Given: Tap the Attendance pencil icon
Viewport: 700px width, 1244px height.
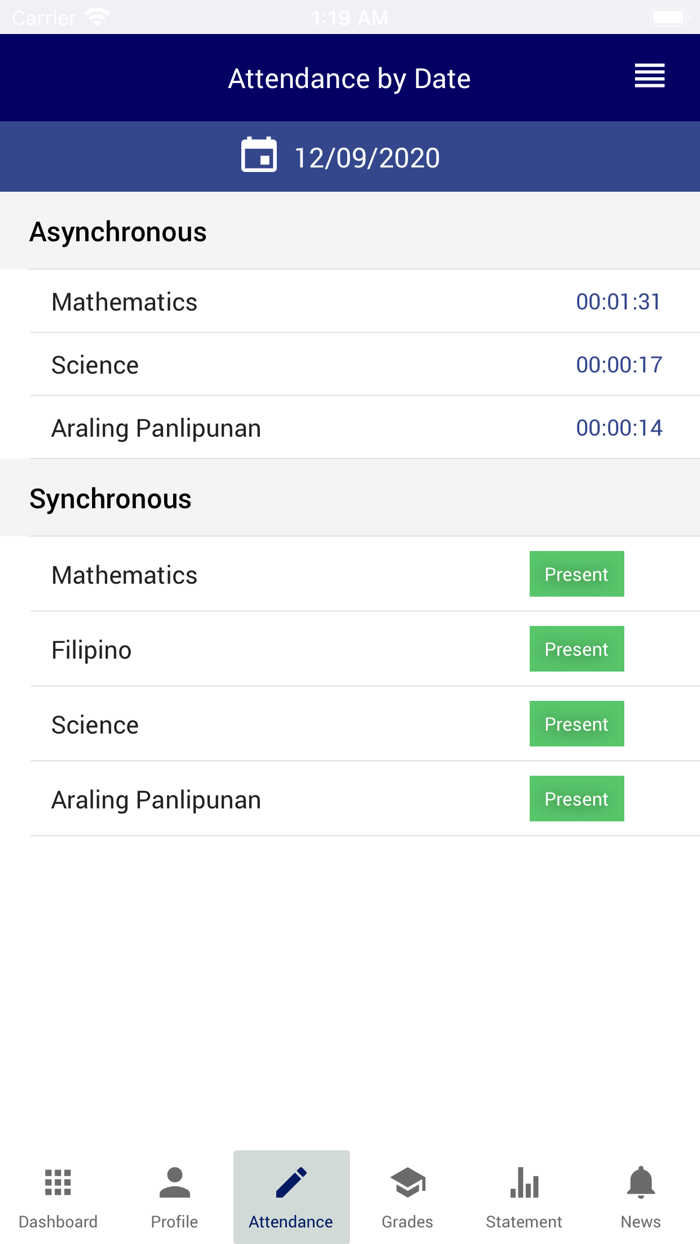Looking at the screenshot, I should (291, 1183).
